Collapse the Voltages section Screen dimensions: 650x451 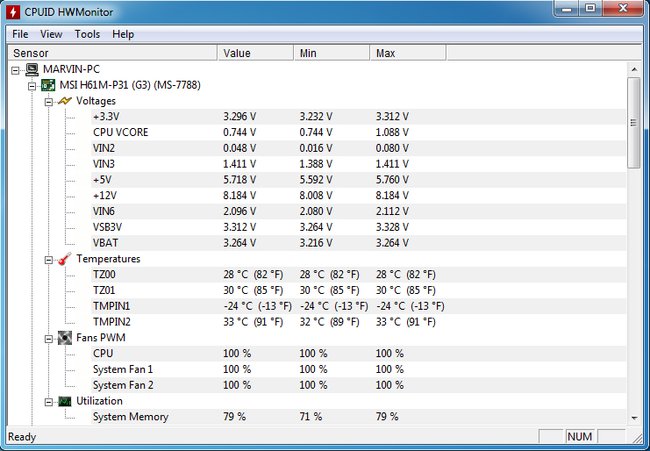(x=49, y=102)
